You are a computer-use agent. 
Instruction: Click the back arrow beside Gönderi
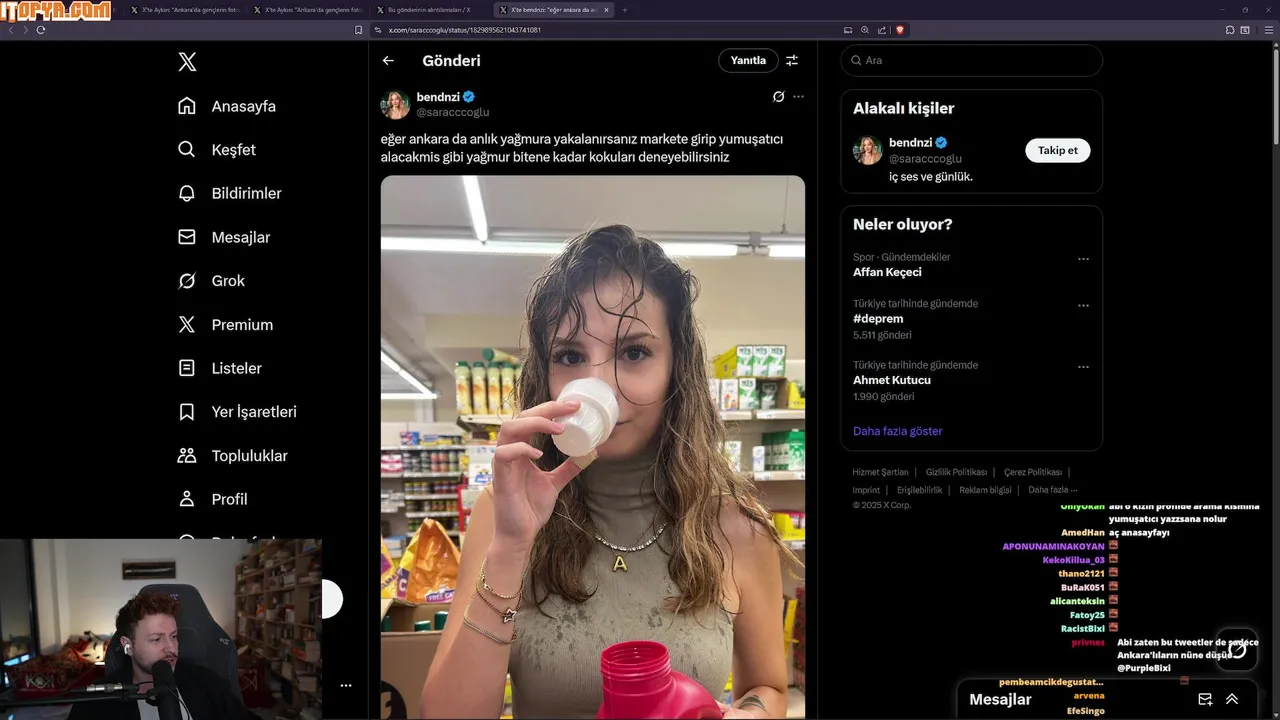(388, 61)
